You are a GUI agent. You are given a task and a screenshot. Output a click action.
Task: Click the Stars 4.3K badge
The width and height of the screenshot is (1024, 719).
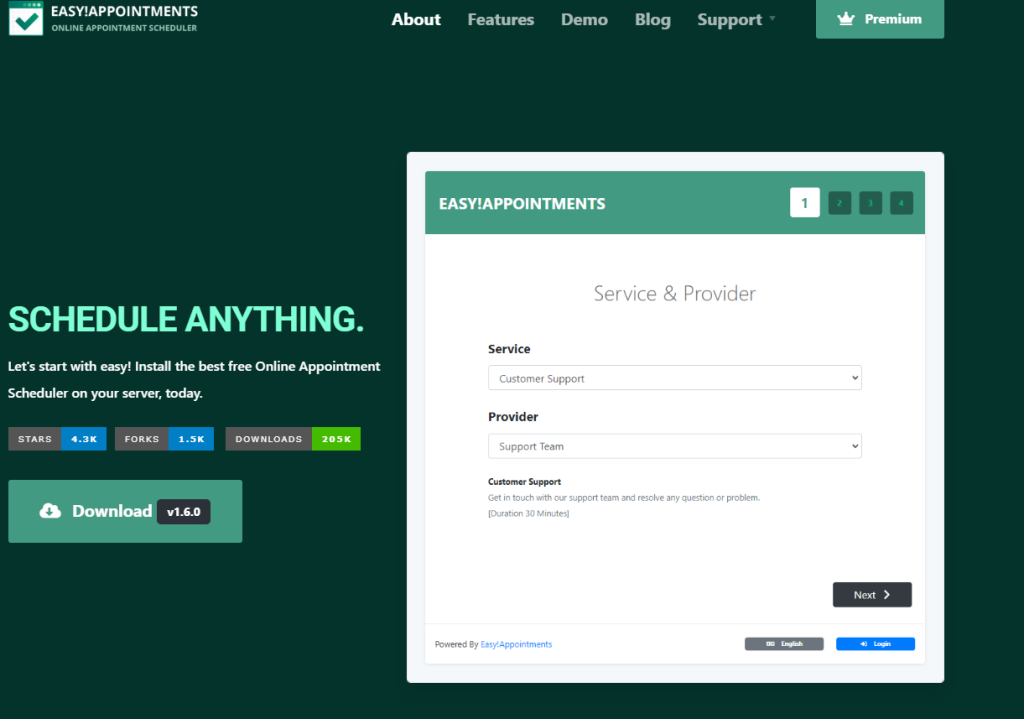click(x=57, y=439)
